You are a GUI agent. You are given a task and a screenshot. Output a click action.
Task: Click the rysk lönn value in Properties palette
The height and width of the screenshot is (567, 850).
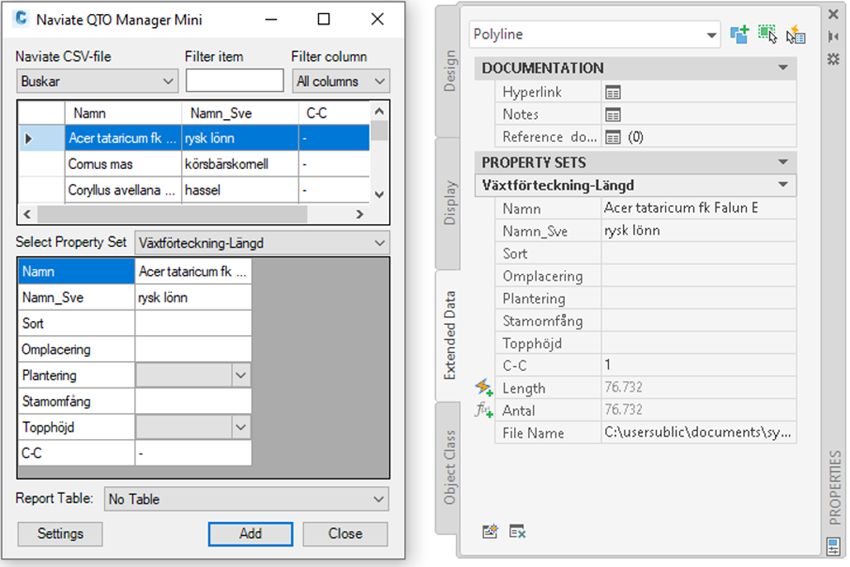[x=698, y=230]
